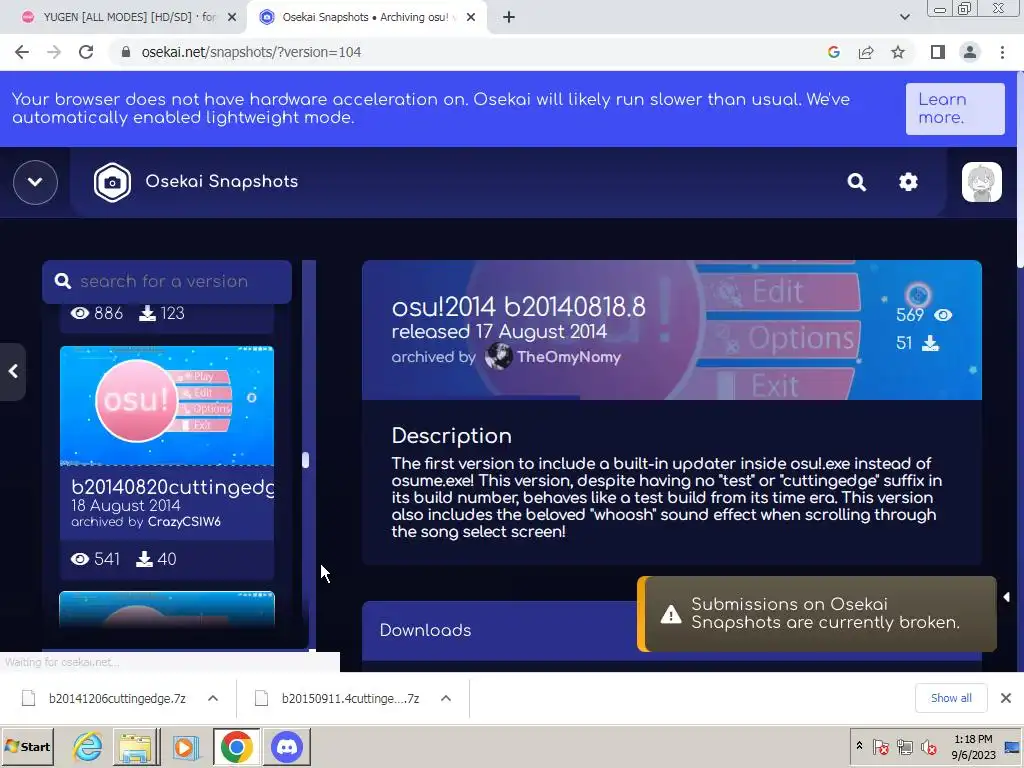Open Chrome profile icon
Image resolution: width=1024 pixels, height=768 pixels.
[970, 52]
